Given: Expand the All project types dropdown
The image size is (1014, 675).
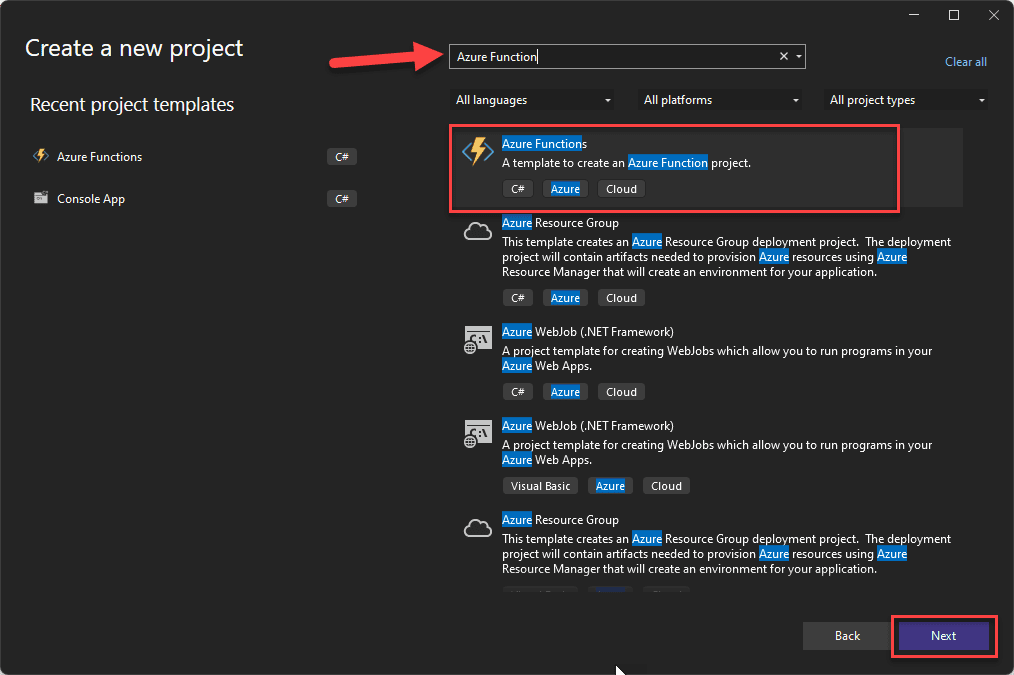Looking at the screenshot, I should tap(907, 100).
